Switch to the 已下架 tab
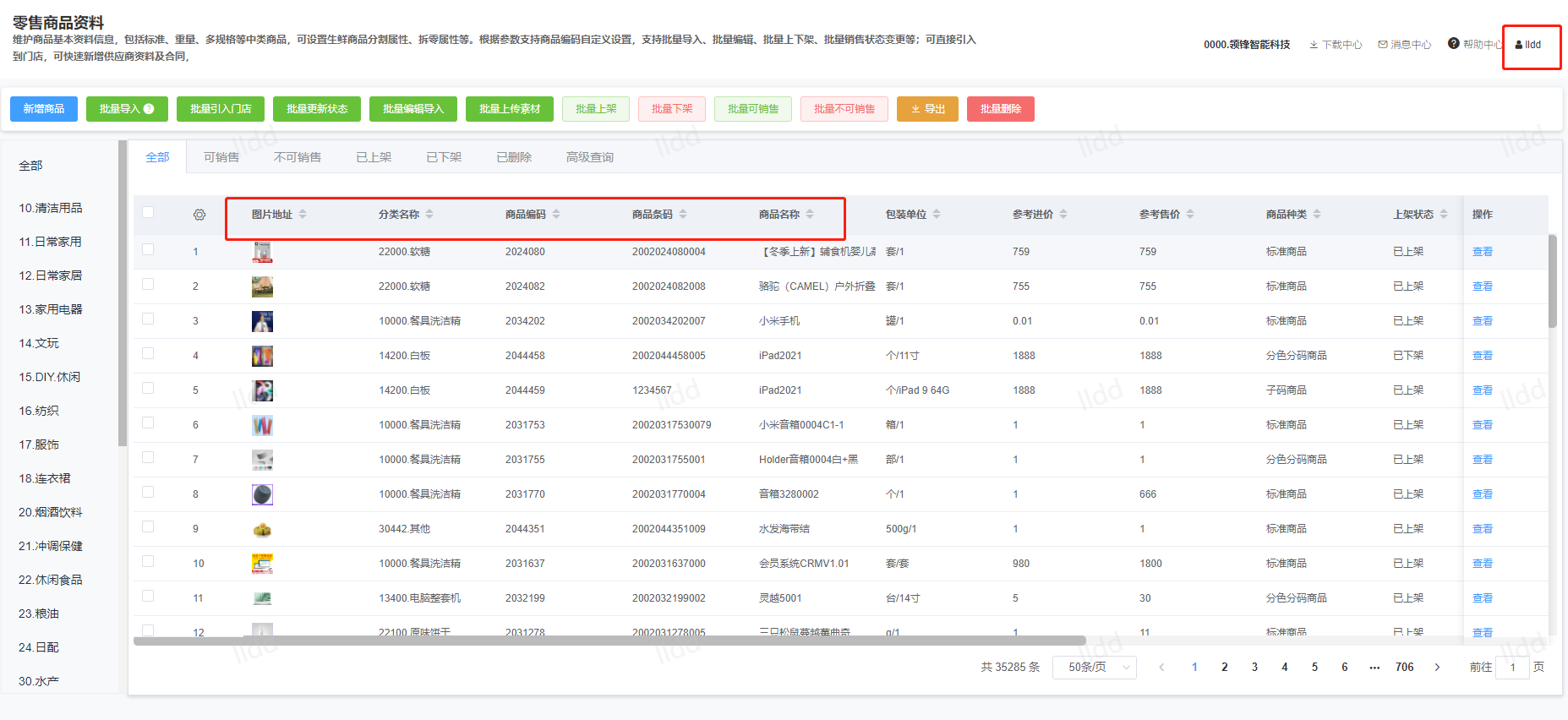1568x720 pixels. click(444, 157)
